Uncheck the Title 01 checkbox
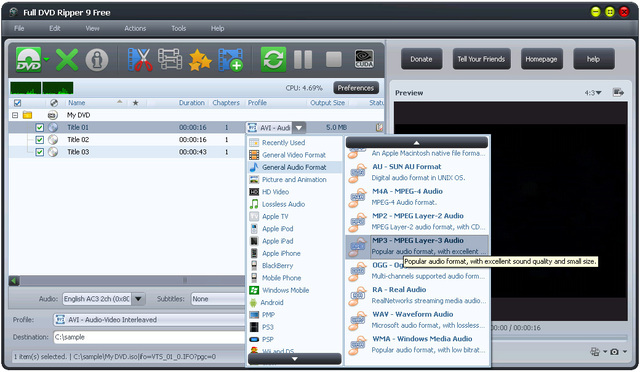The width and height of the screenshot is (640, 372). coord(40,127)
